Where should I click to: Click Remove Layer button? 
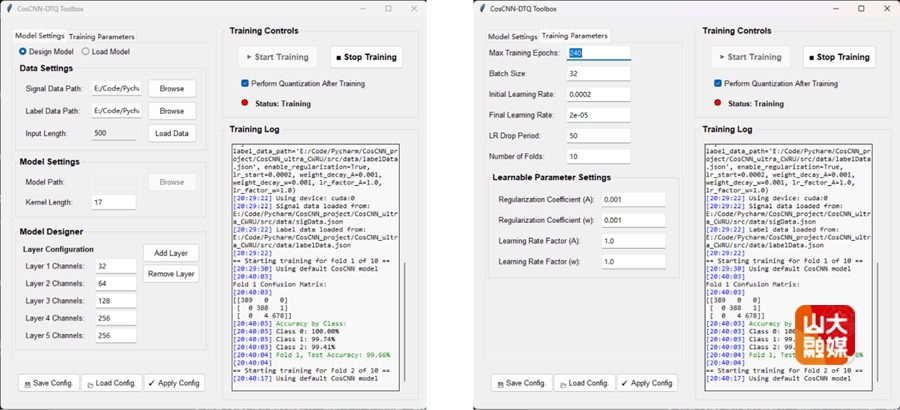coord(171,274)
